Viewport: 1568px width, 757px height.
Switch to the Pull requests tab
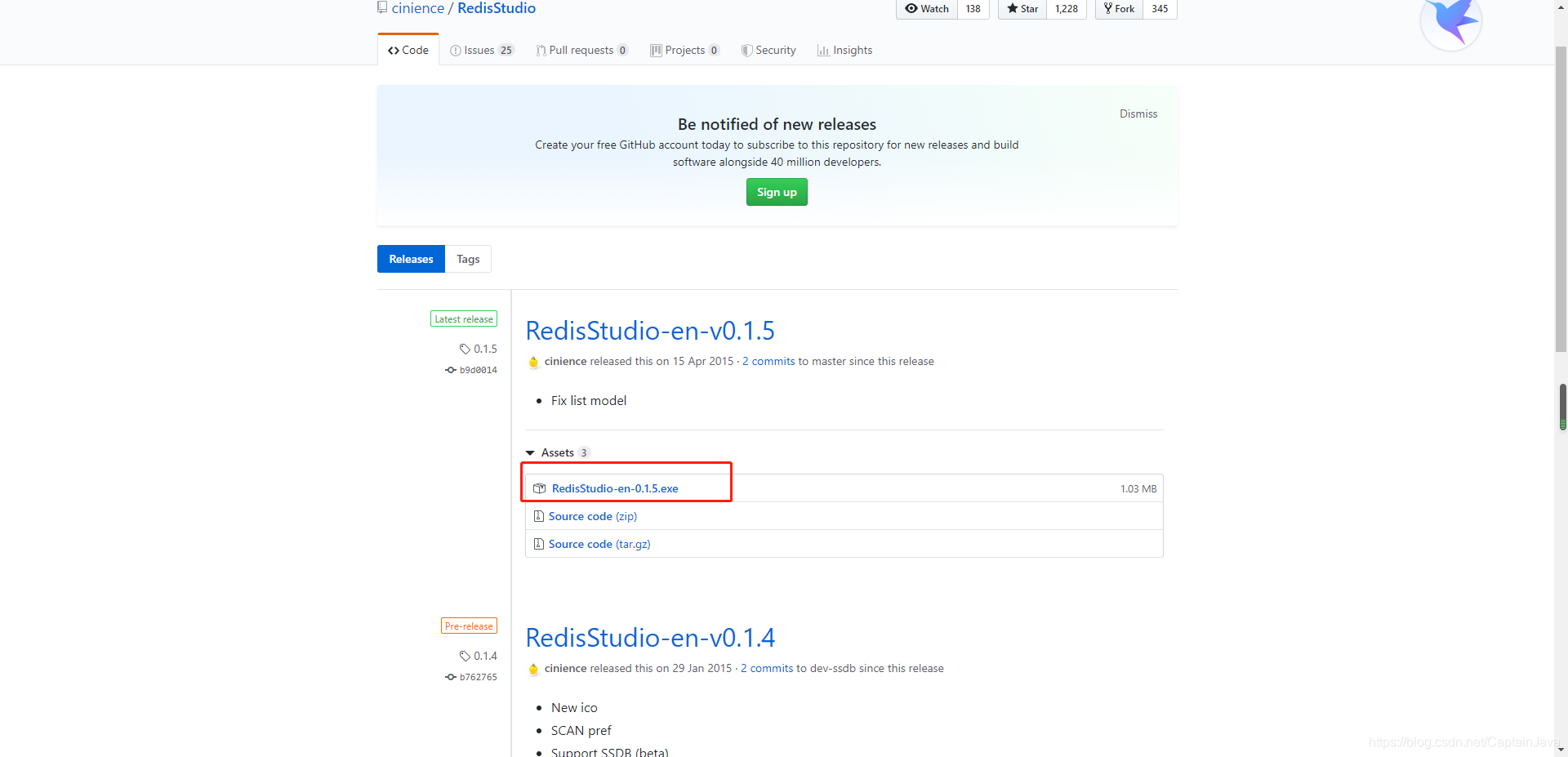[x=581, y=50]
